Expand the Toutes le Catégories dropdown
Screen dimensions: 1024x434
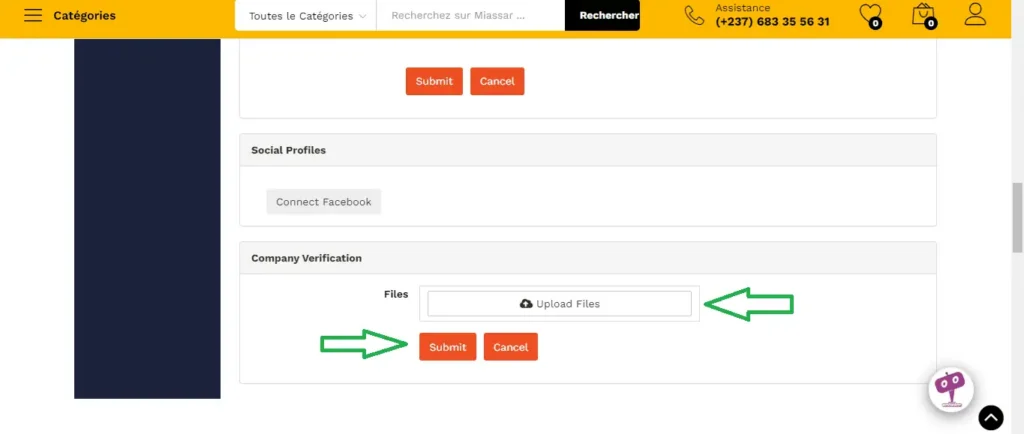tap(306, 16)
